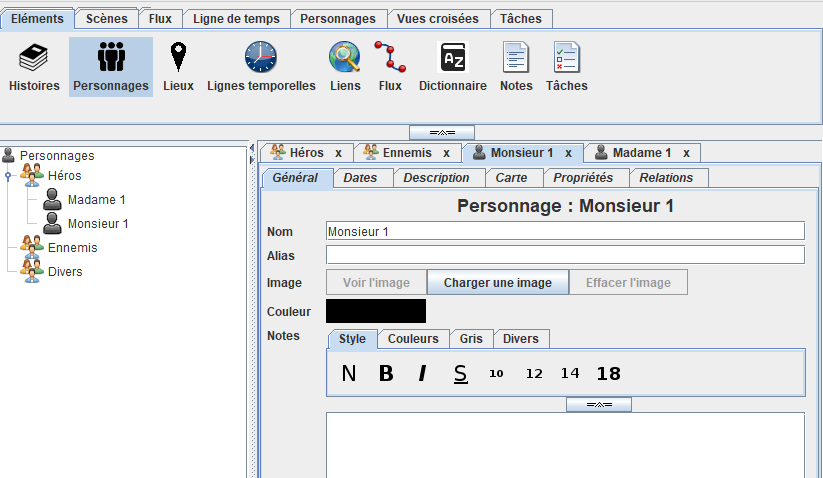Switch to the Eléments main tab
The height and width of the screenshot is (478, 823).
point(37,18)
